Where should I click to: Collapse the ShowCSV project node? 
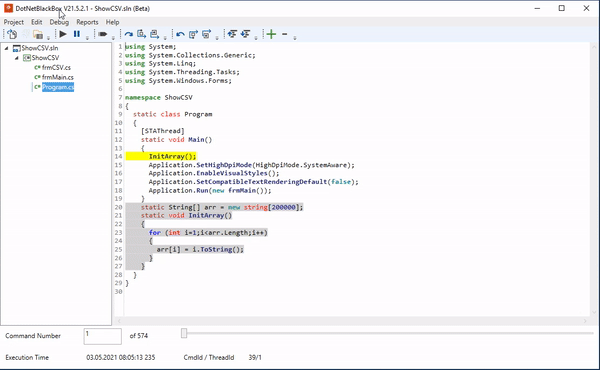pos(16,58)
